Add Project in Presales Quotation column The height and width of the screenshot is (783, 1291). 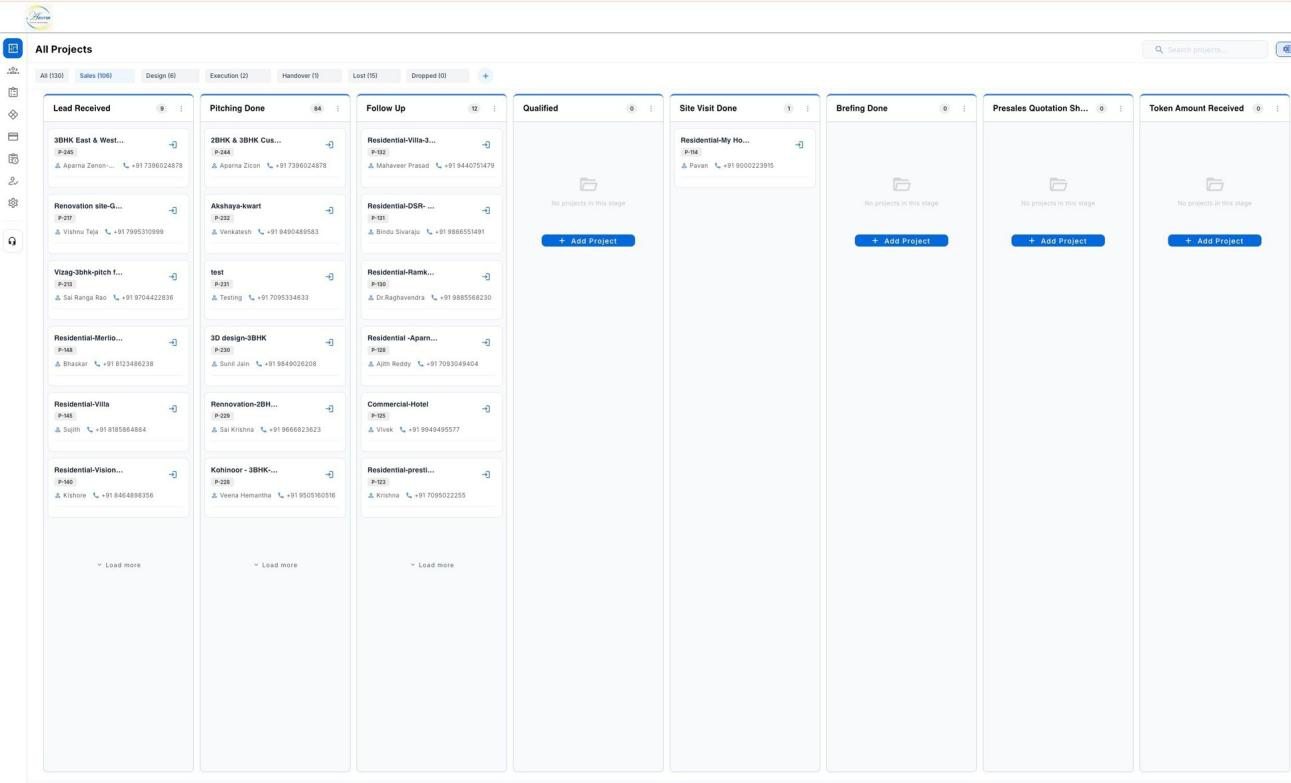coord(1058,241)
